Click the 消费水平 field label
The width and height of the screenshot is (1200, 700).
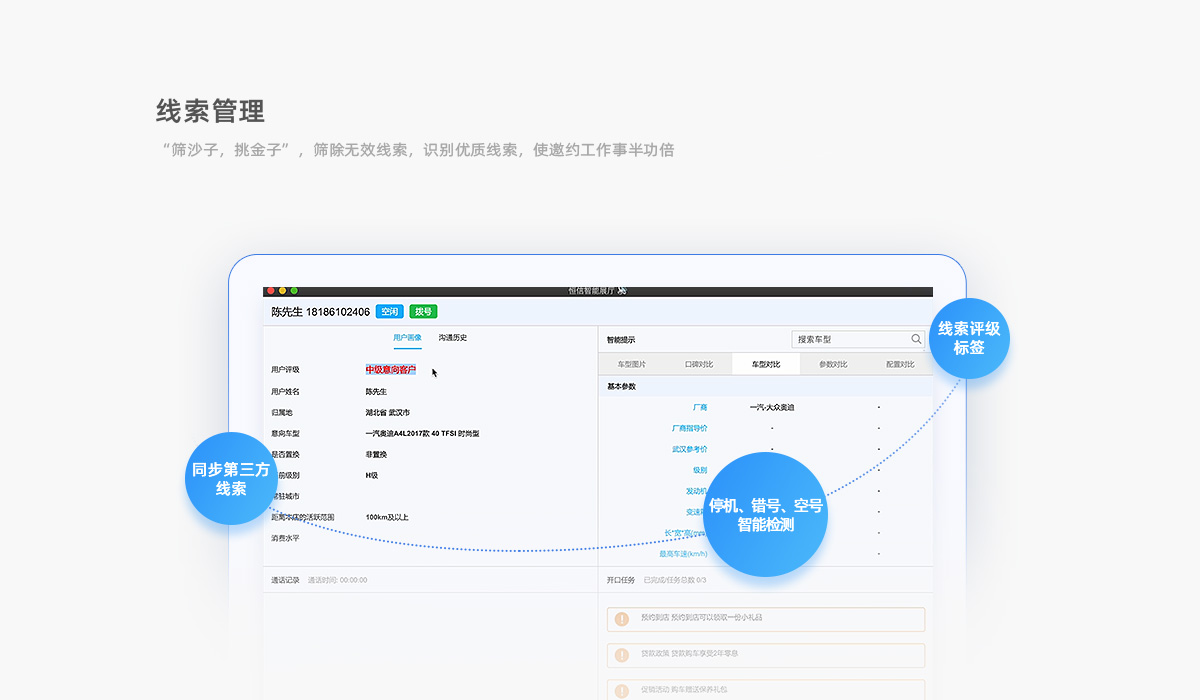pyautogui.click(x=285, y=538)
